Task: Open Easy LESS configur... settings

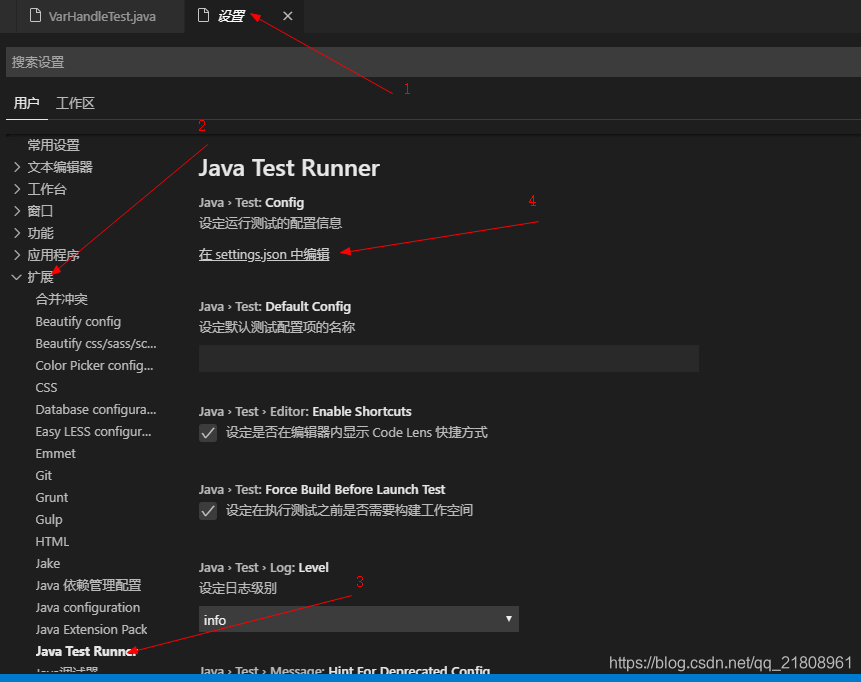Action: (93, 432)
